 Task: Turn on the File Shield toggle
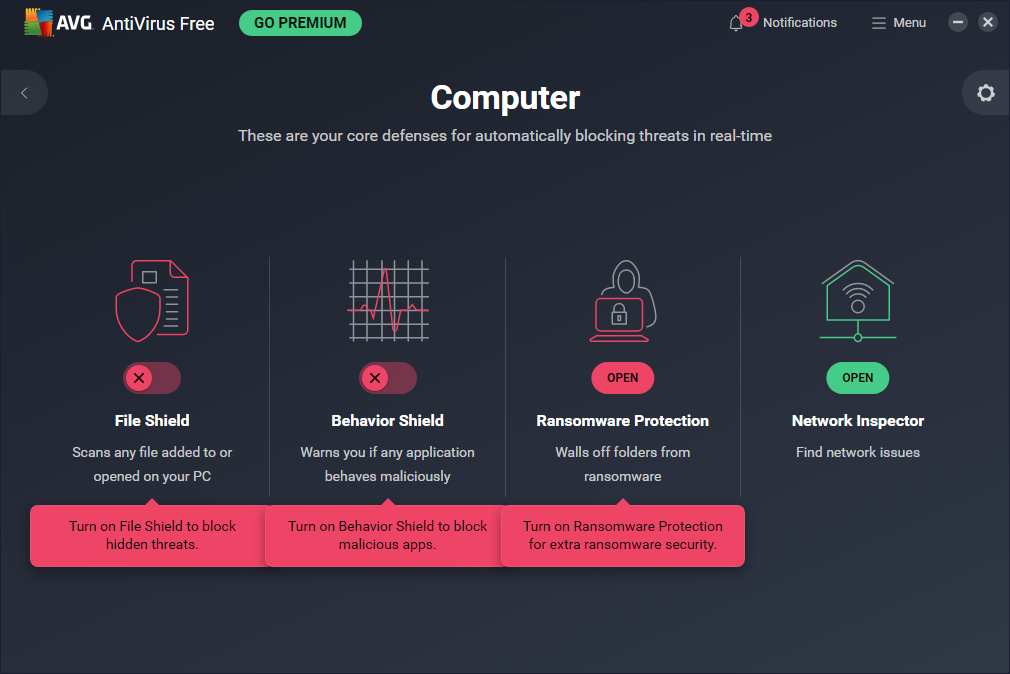click(x=152, y=378)
